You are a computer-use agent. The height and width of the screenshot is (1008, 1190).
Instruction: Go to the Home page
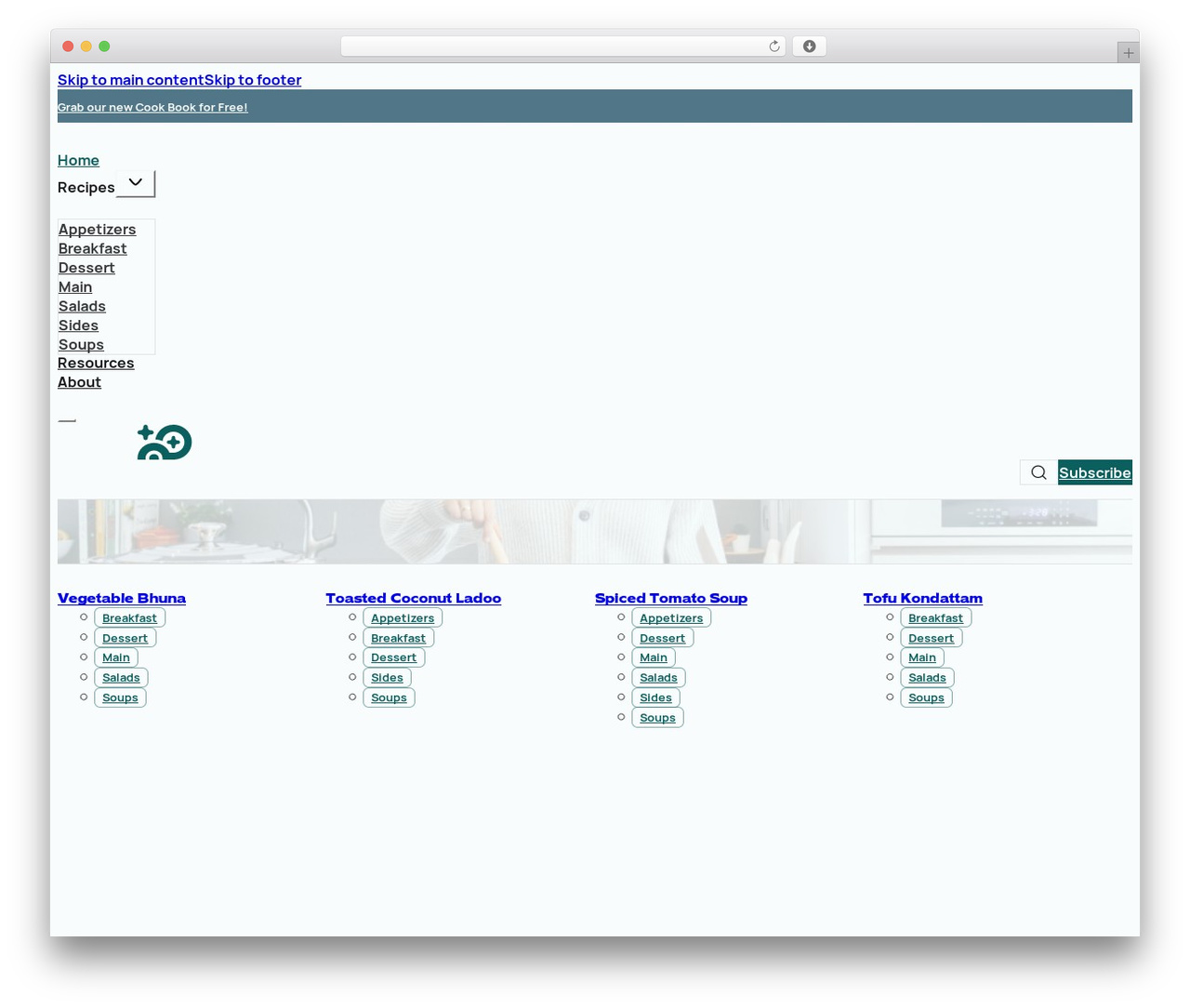click(78, 161)
